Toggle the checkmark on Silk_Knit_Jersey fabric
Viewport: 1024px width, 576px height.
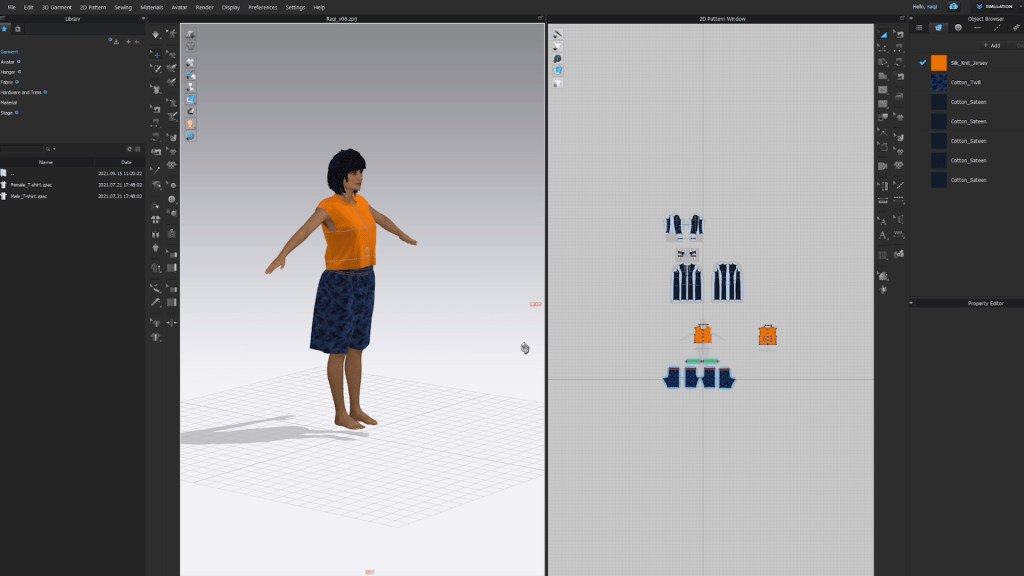point(923,63)
